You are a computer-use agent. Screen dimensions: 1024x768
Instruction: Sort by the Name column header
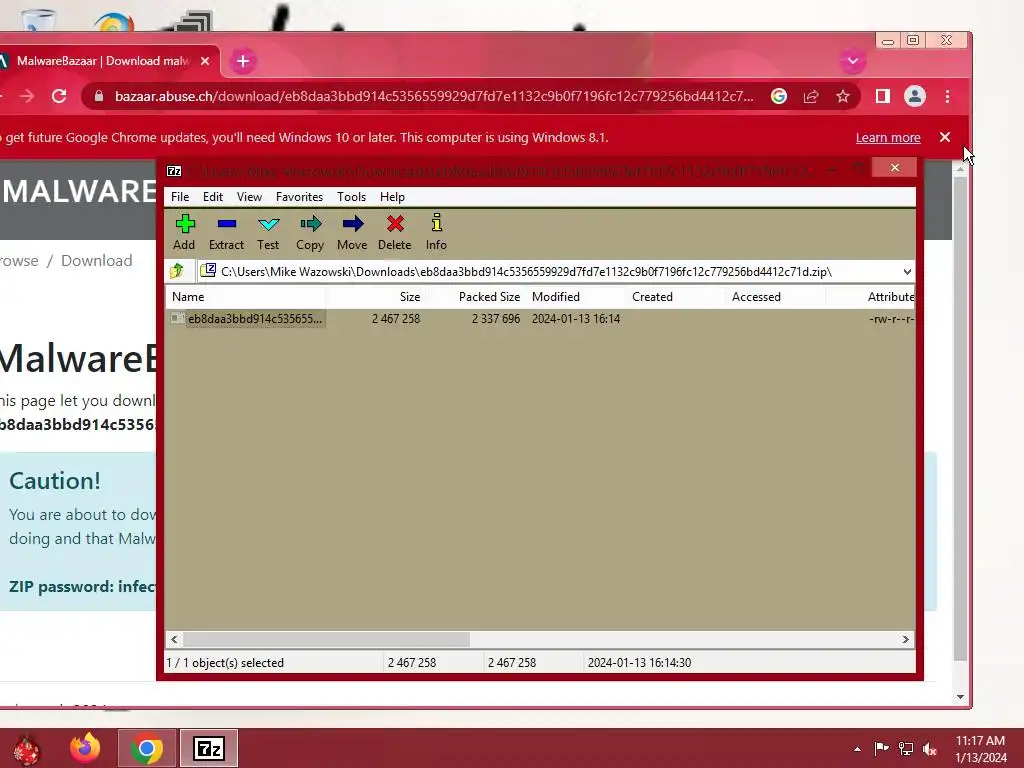coord(246,296)
